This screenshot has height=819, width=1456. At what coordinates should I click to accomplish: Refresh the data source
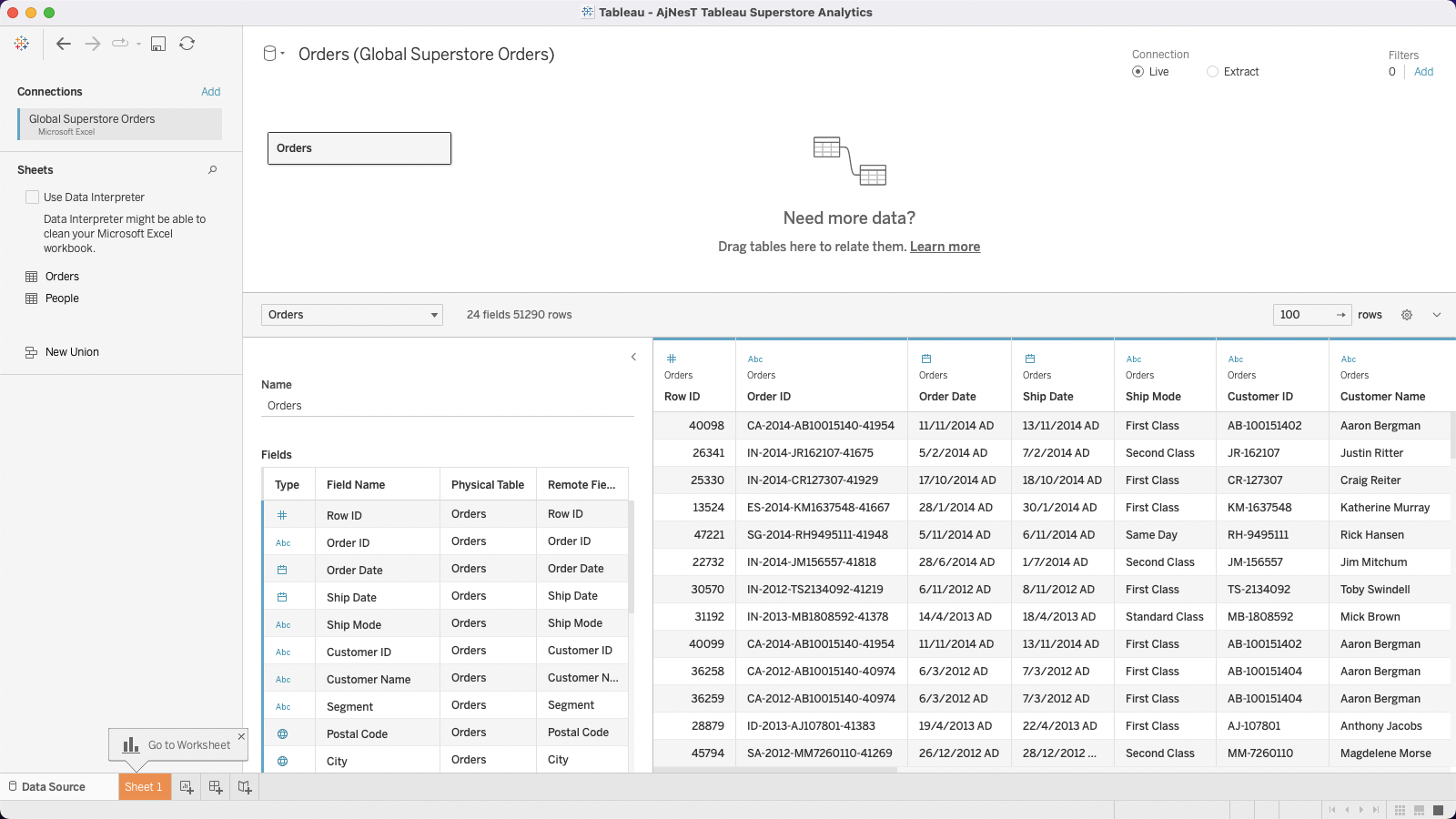click(187, 44)
